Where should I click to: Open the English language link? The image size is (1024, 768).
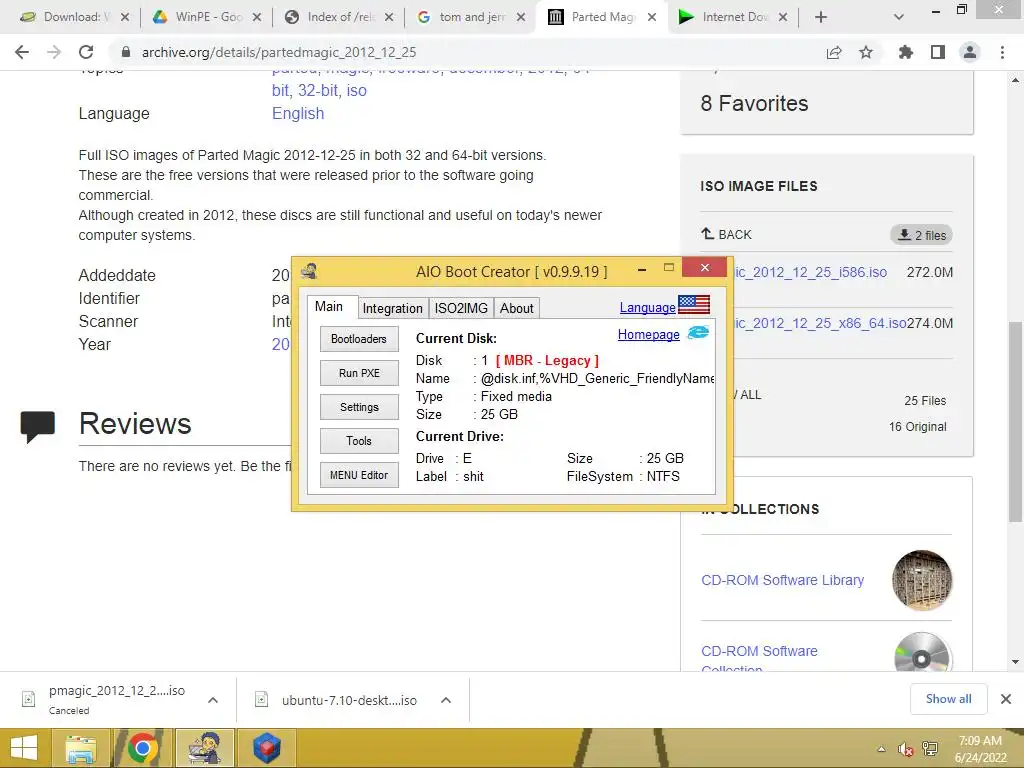tap(298, 114)
